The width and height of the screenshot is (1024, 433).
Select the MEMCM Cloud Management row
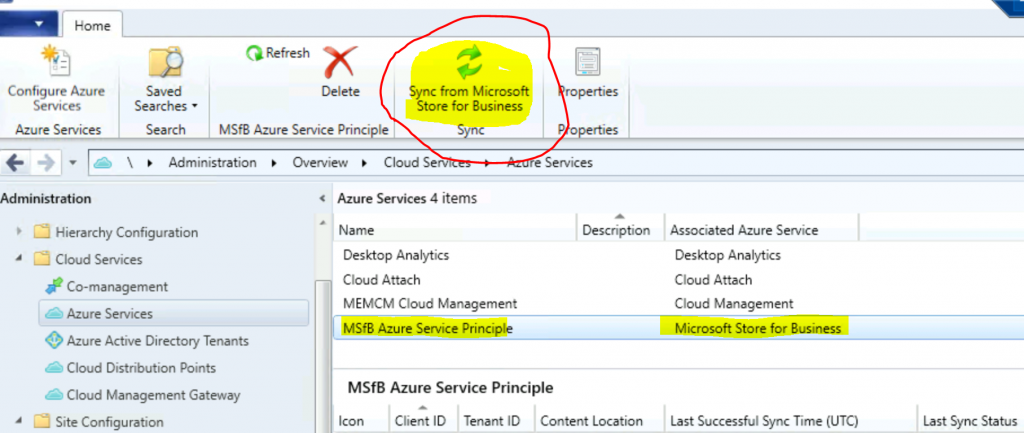(678, 304)
